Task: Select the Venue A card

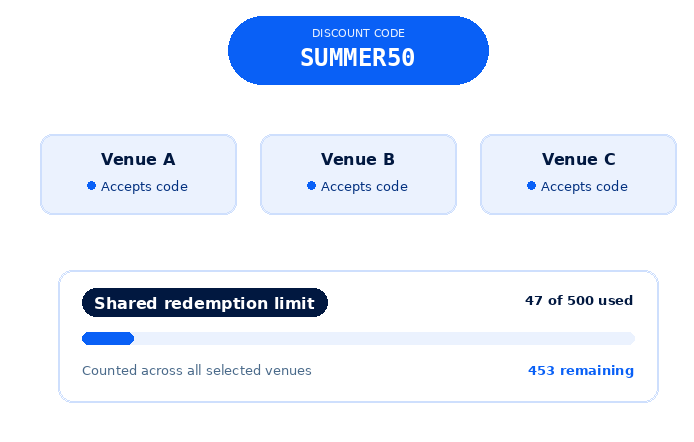Action: pos(138,174)
